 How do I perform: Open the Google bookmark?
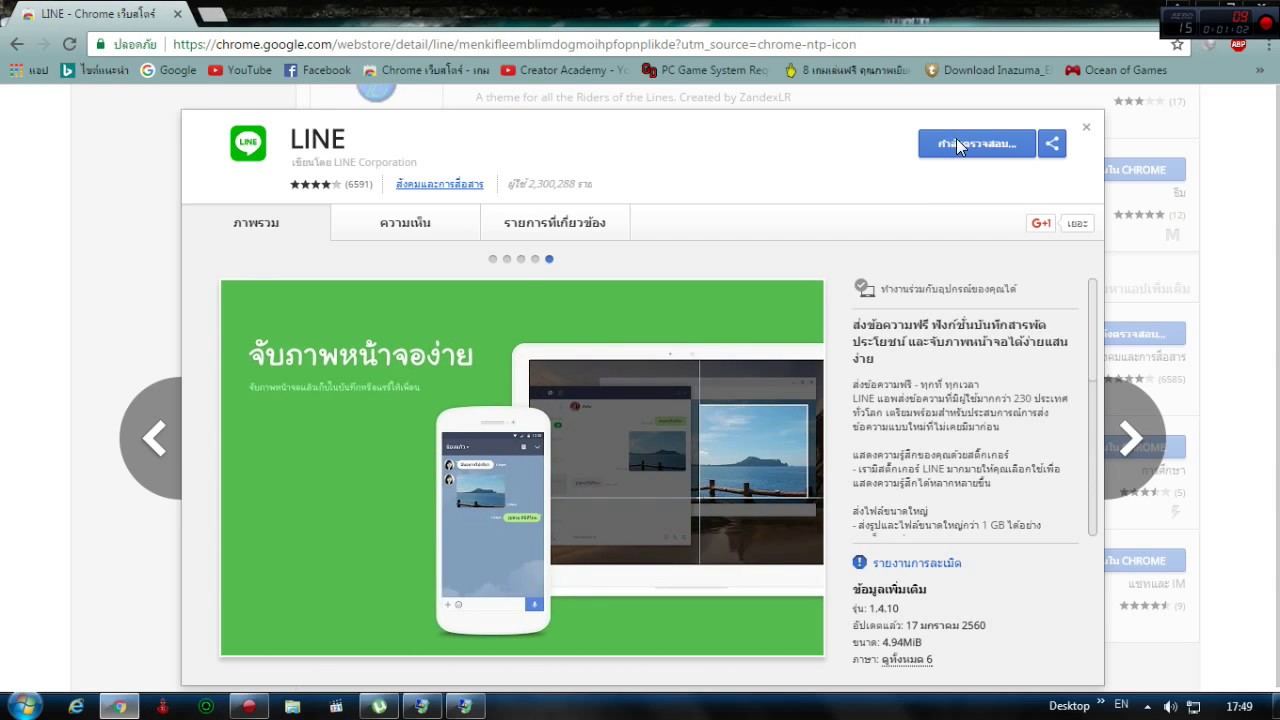click(168, 70)
